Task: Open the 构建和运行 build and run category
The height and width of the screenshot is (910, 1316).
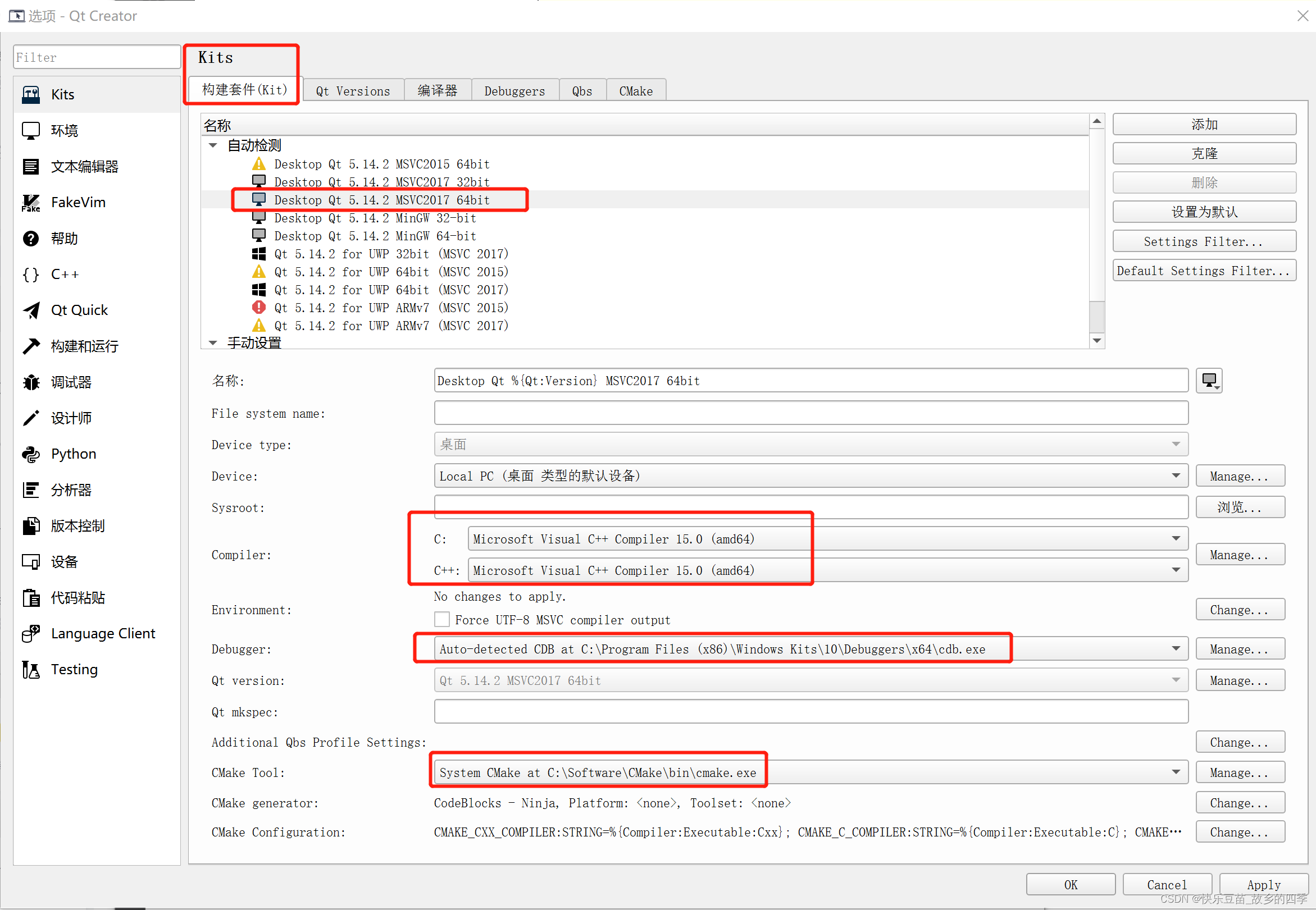Action: point(97,346)
